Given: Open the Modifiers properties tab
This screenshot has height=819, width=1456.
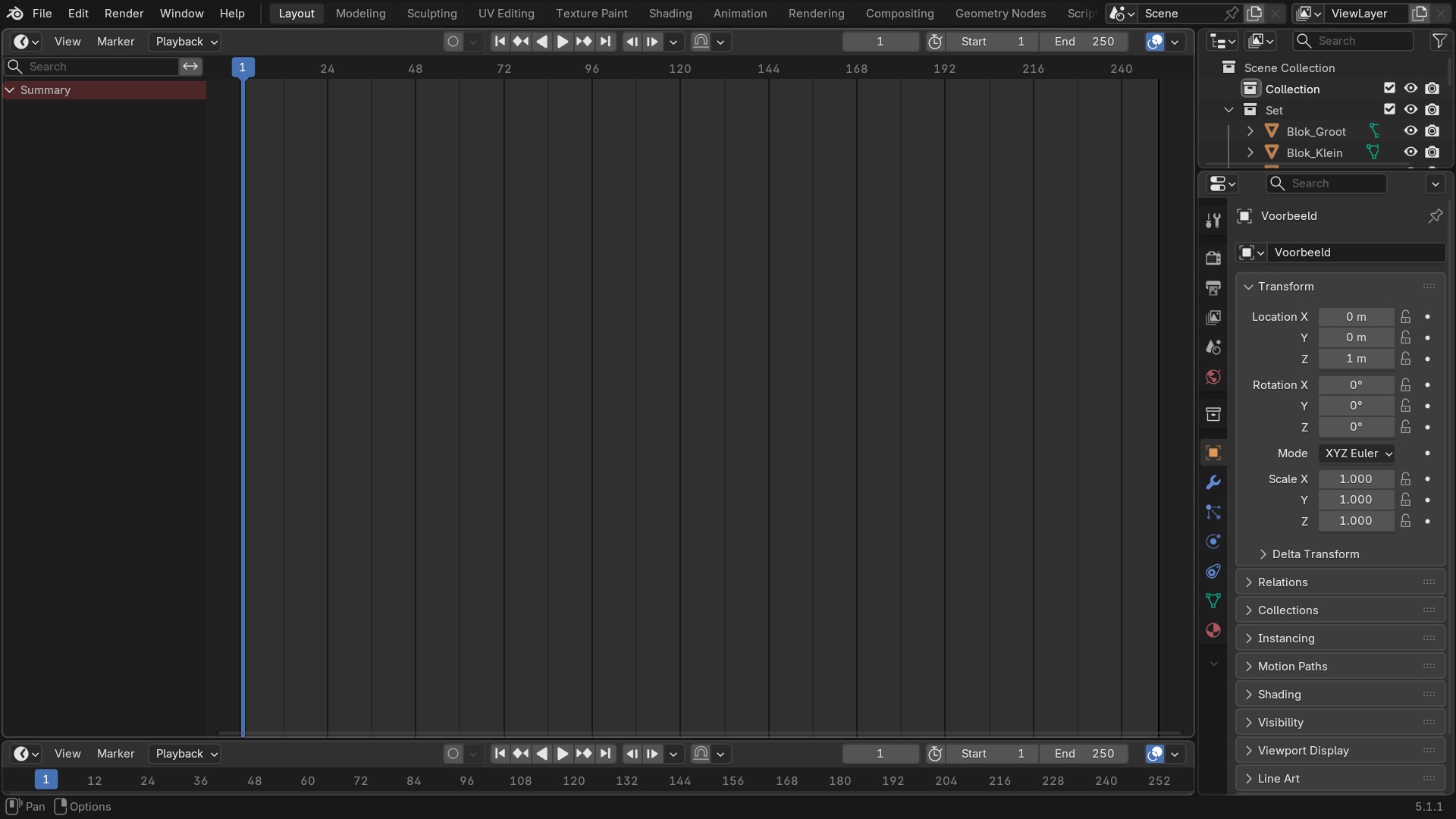Looking at the screenshot, I should click(x=1213, y=482).
